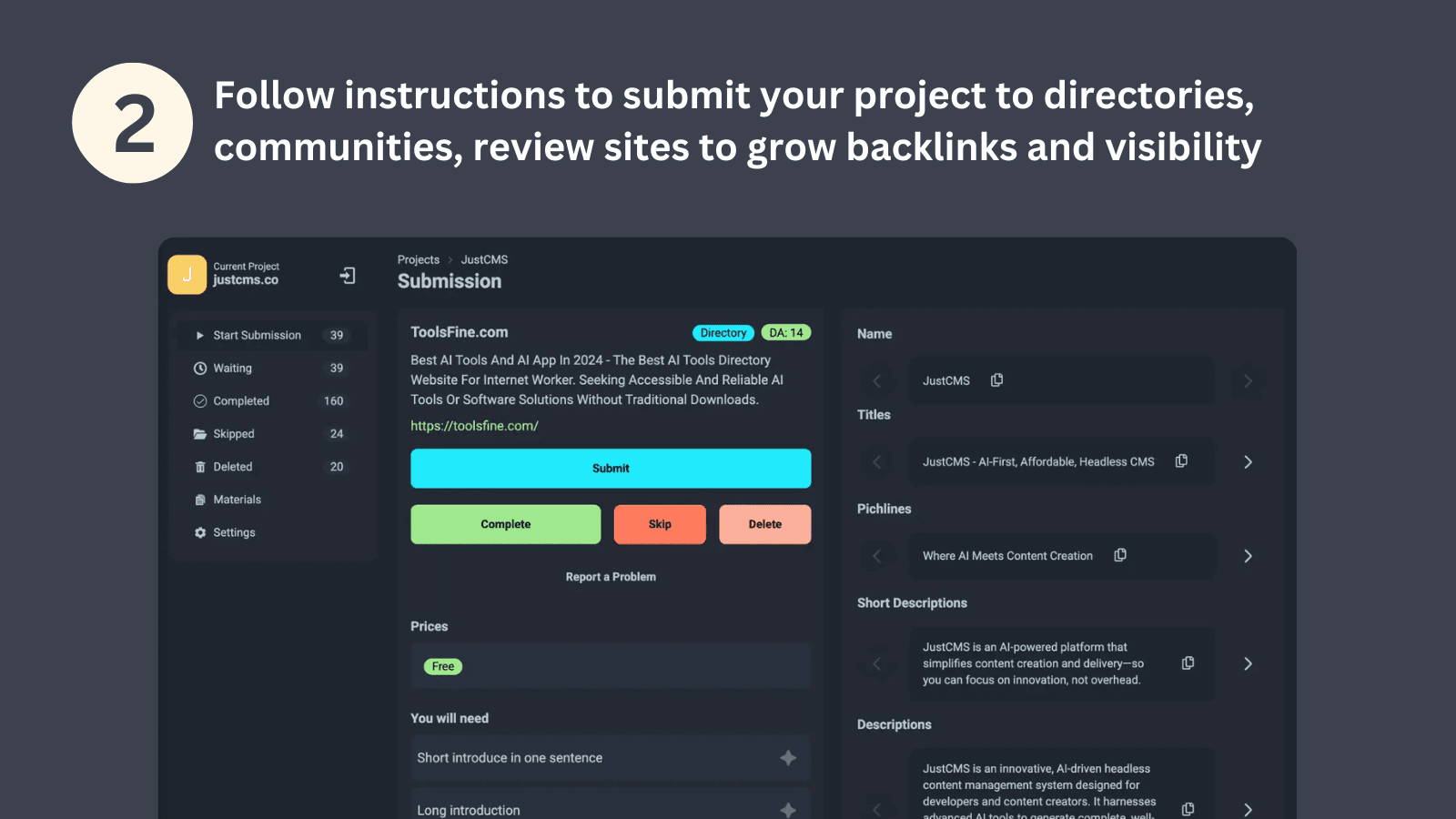Click the logout icon beside justcms.co

[x=347, y=275]
